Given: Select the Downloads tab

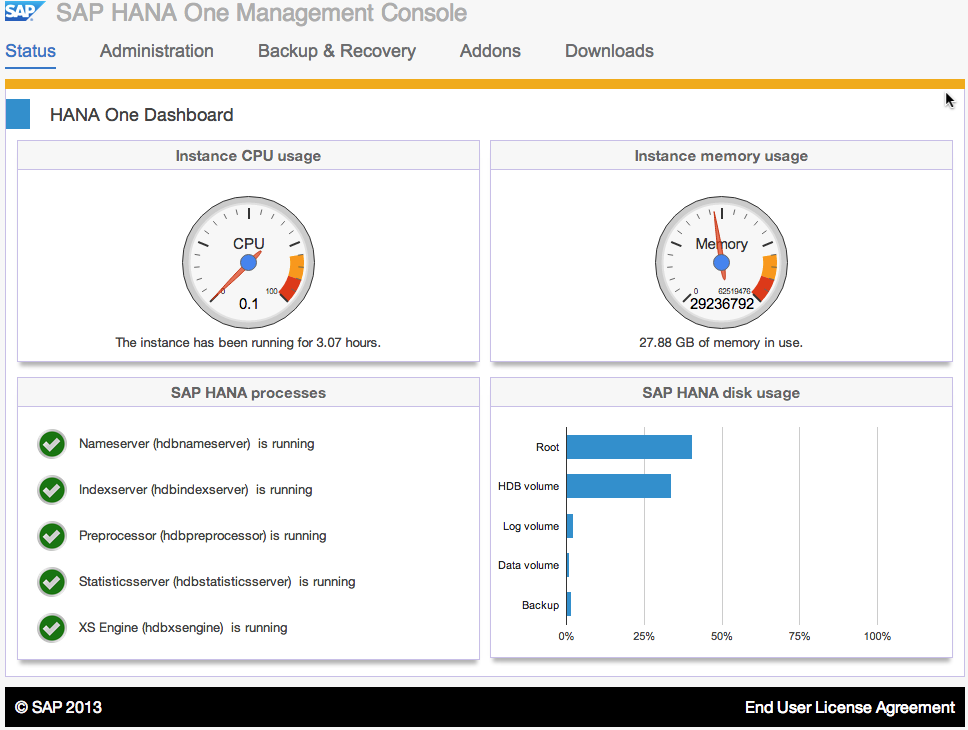Looking at the screenshot, I should pyautogui.click(x=609, y=51).
